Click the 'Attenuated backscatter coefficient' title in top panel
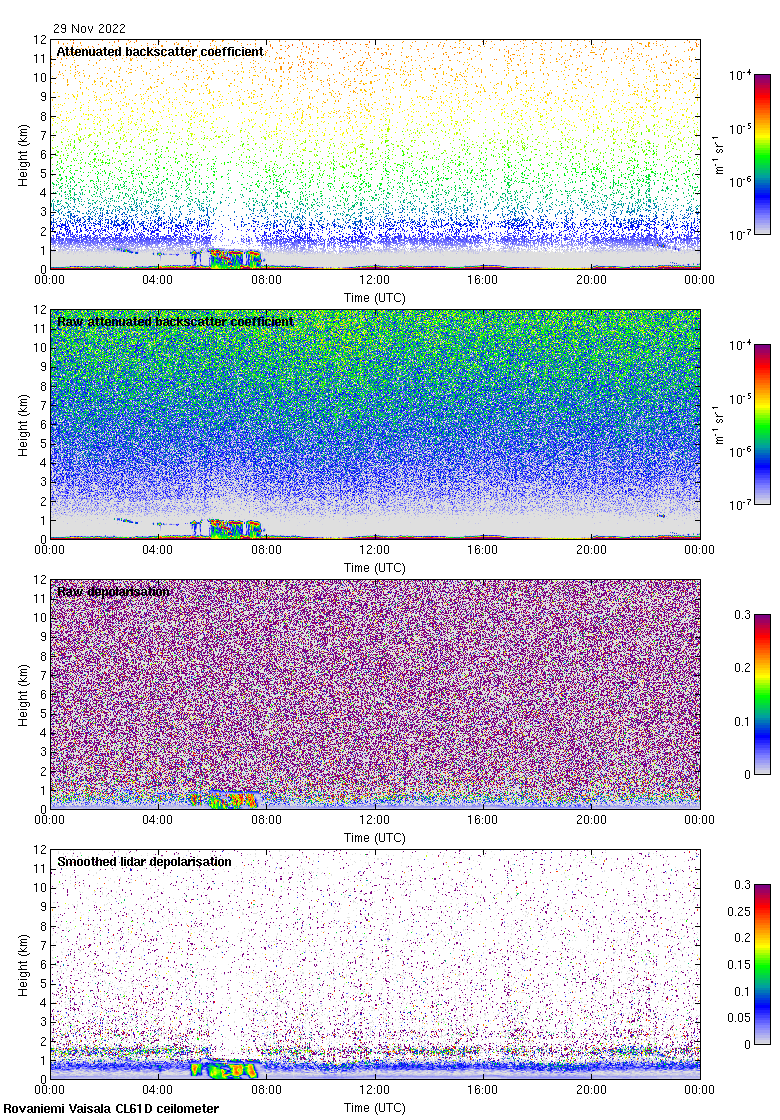This screenshot has height=1120, width=780. click(x=160, y=51)
